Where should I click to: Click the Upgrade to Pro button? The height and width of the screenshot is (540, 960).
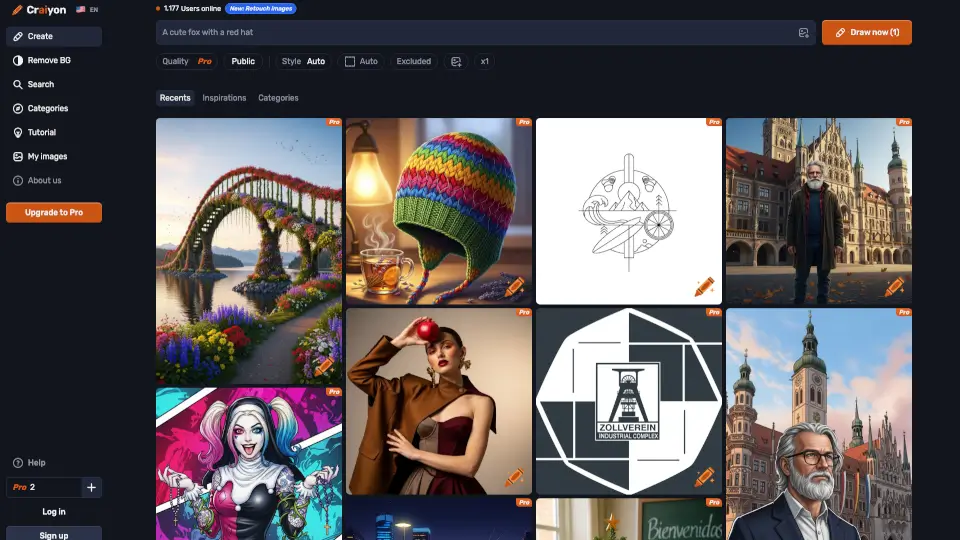[54, 212]
